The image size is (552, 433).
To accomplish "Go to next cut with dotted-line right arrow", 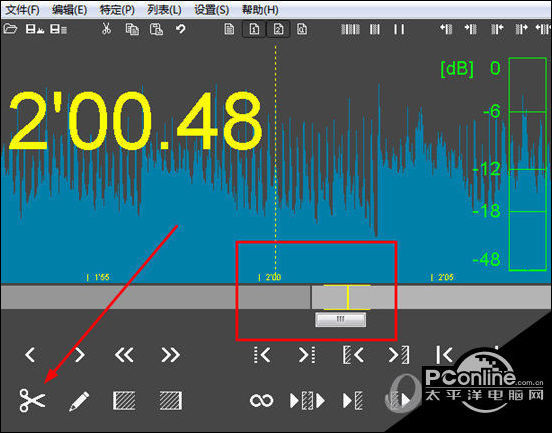I will click(307, 354).
